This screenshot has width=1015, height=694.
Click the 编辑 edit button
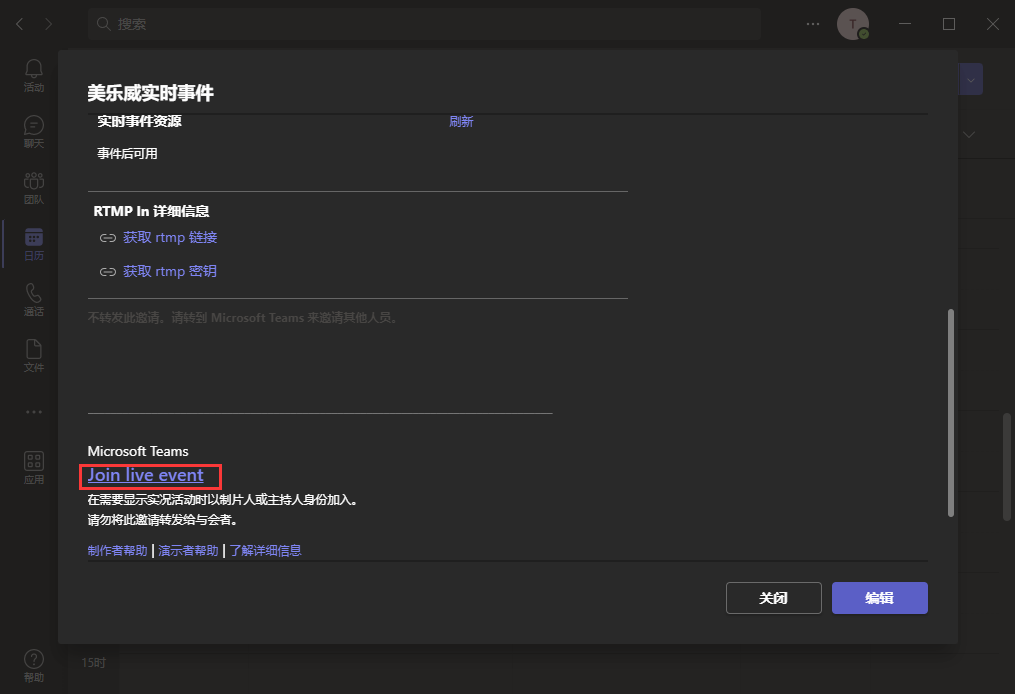click(880, 598)
